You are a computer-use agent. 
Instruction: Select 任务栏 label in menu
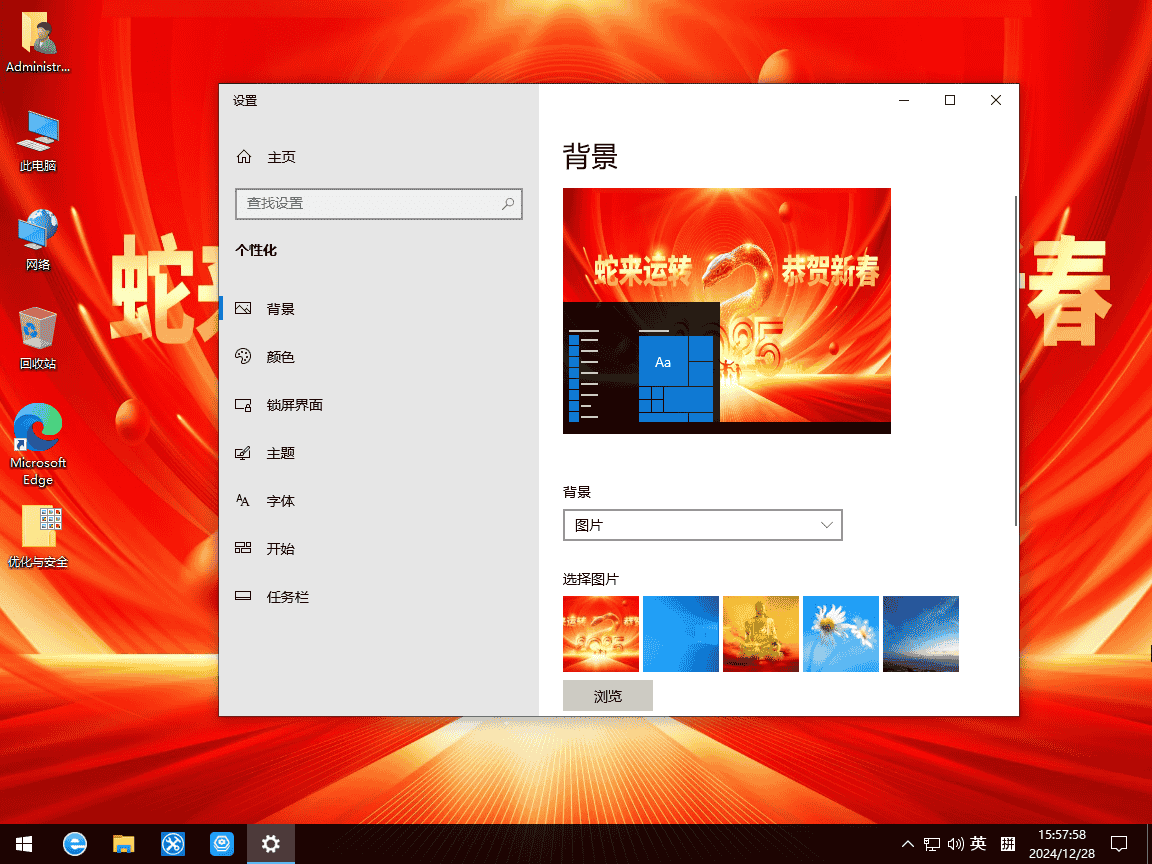287,597
